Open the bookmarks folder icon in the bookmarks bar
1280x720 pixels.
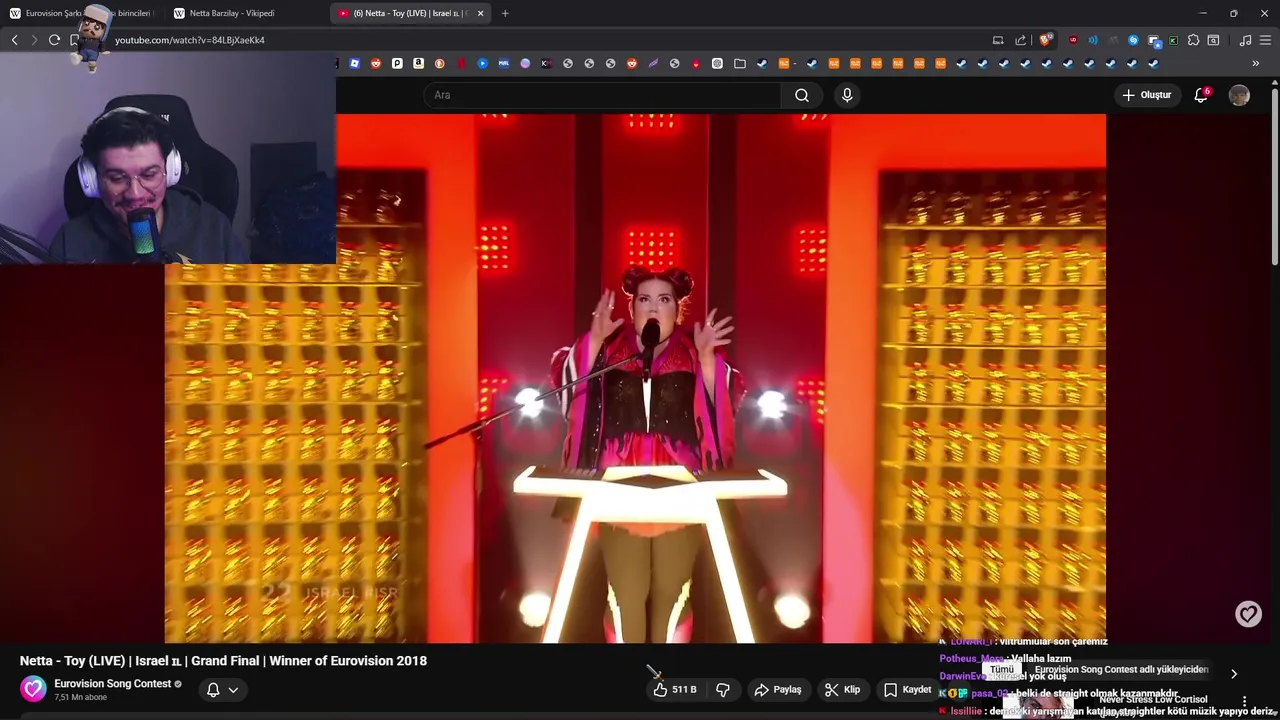pyautogui.click(x=740, y=63)
